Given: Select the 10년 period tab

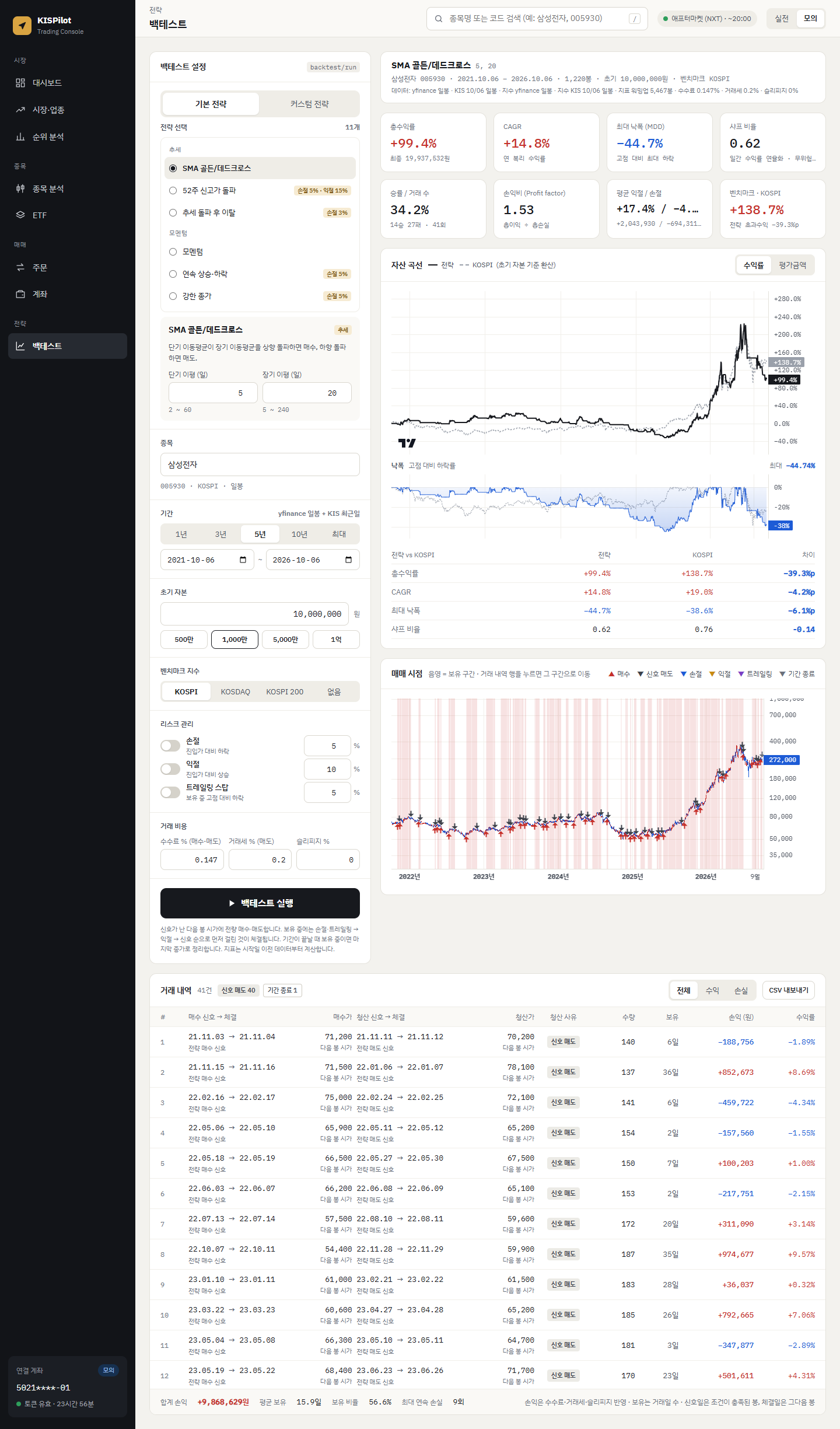Looking at the screenshot, I should coord(299,534).
